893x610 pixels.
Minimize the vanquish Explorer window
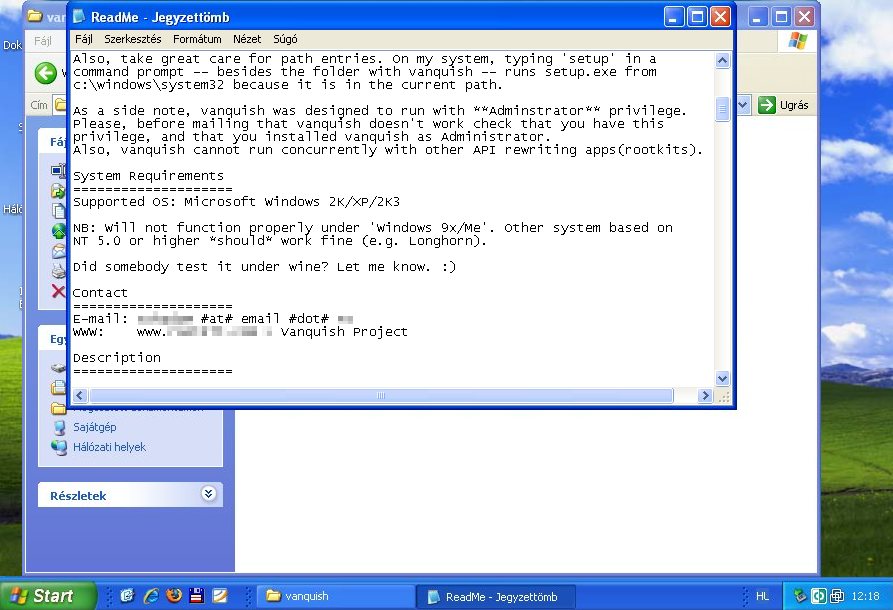click(x=757, y=17)
